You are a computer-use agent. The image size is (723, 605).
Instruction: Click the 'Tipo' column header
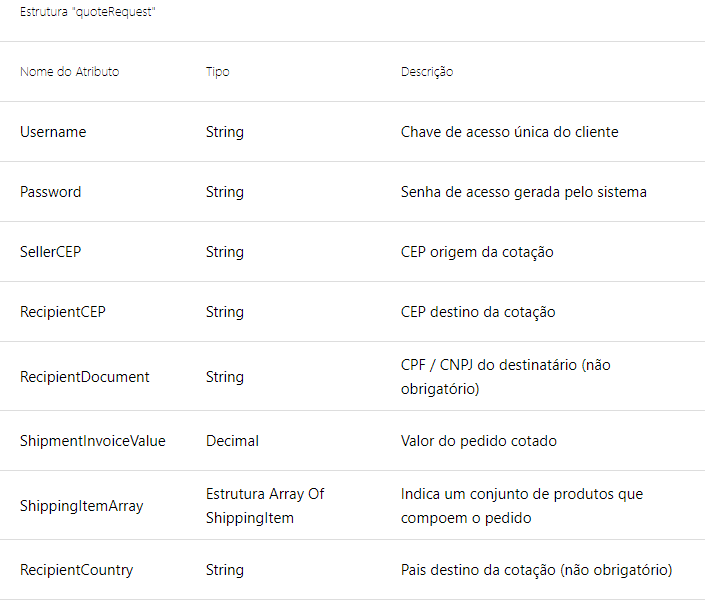coord(217,72)
